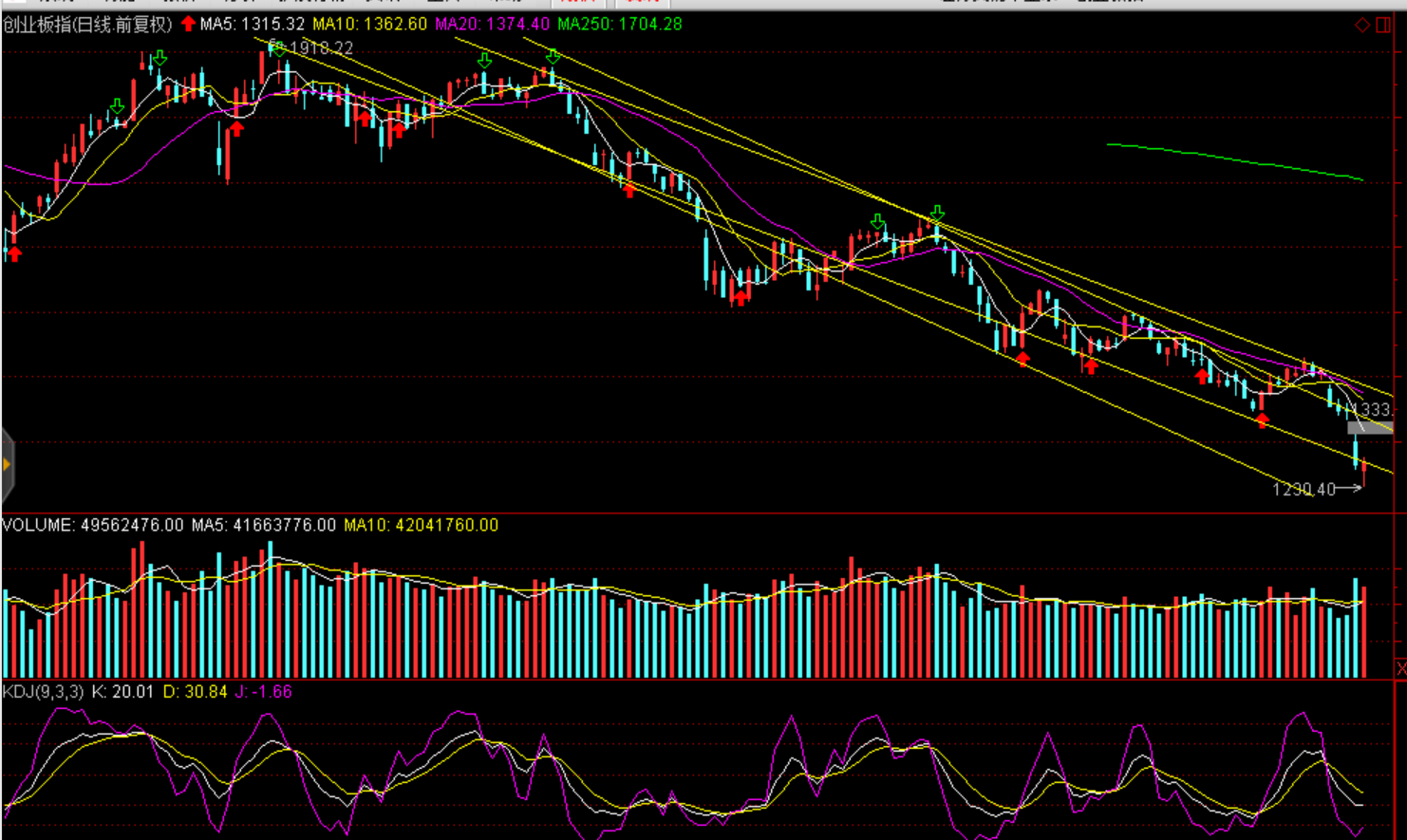Screen dimensions: 1407x840
Task: Click the VOLUME indicator label
Action: [38, 525]
